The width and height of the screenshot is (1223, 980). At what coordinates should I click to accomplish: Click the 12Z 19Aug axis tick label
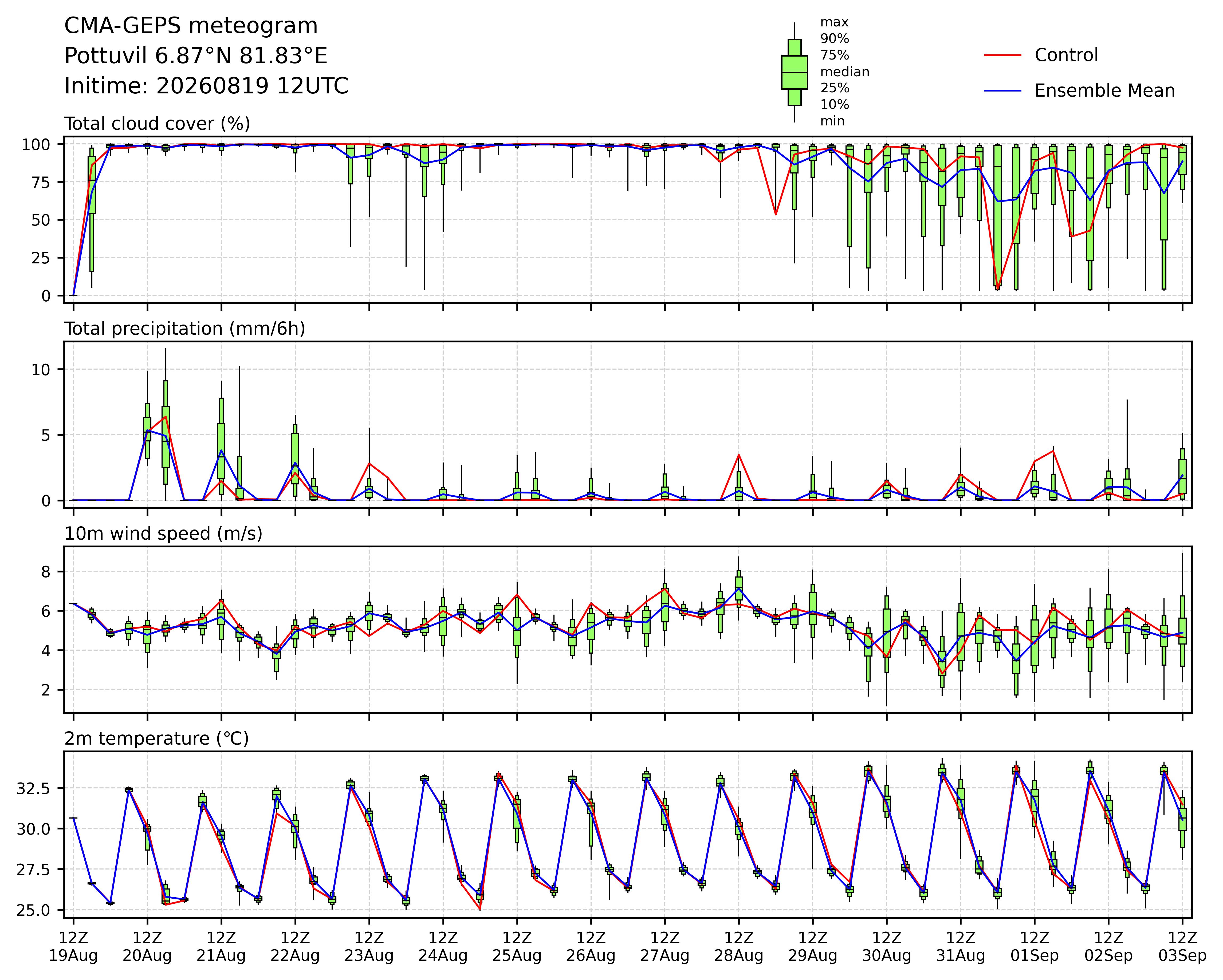[x=73, y=947]
